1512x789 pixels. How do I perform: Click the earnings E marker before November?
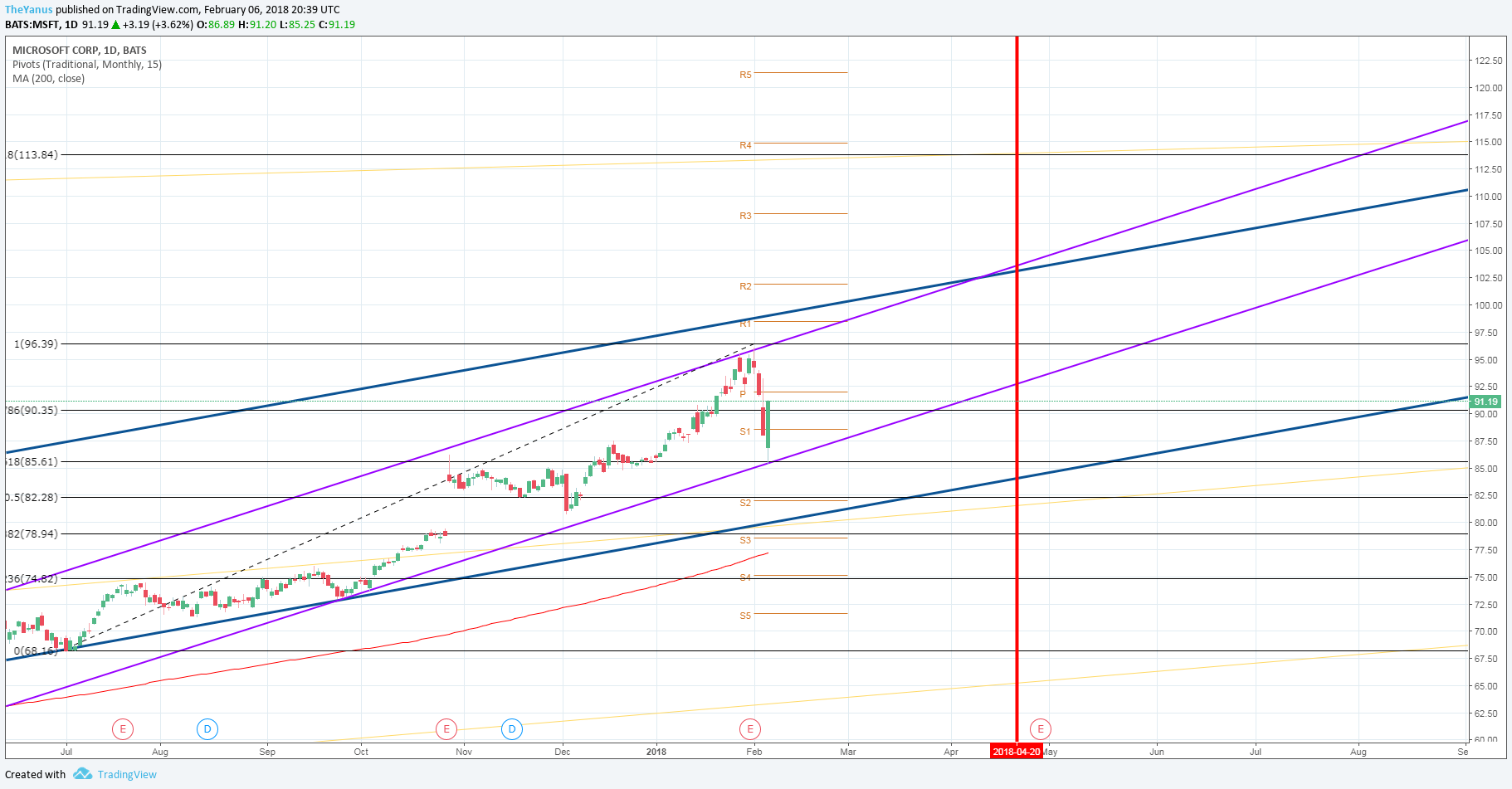click(446, 729)
